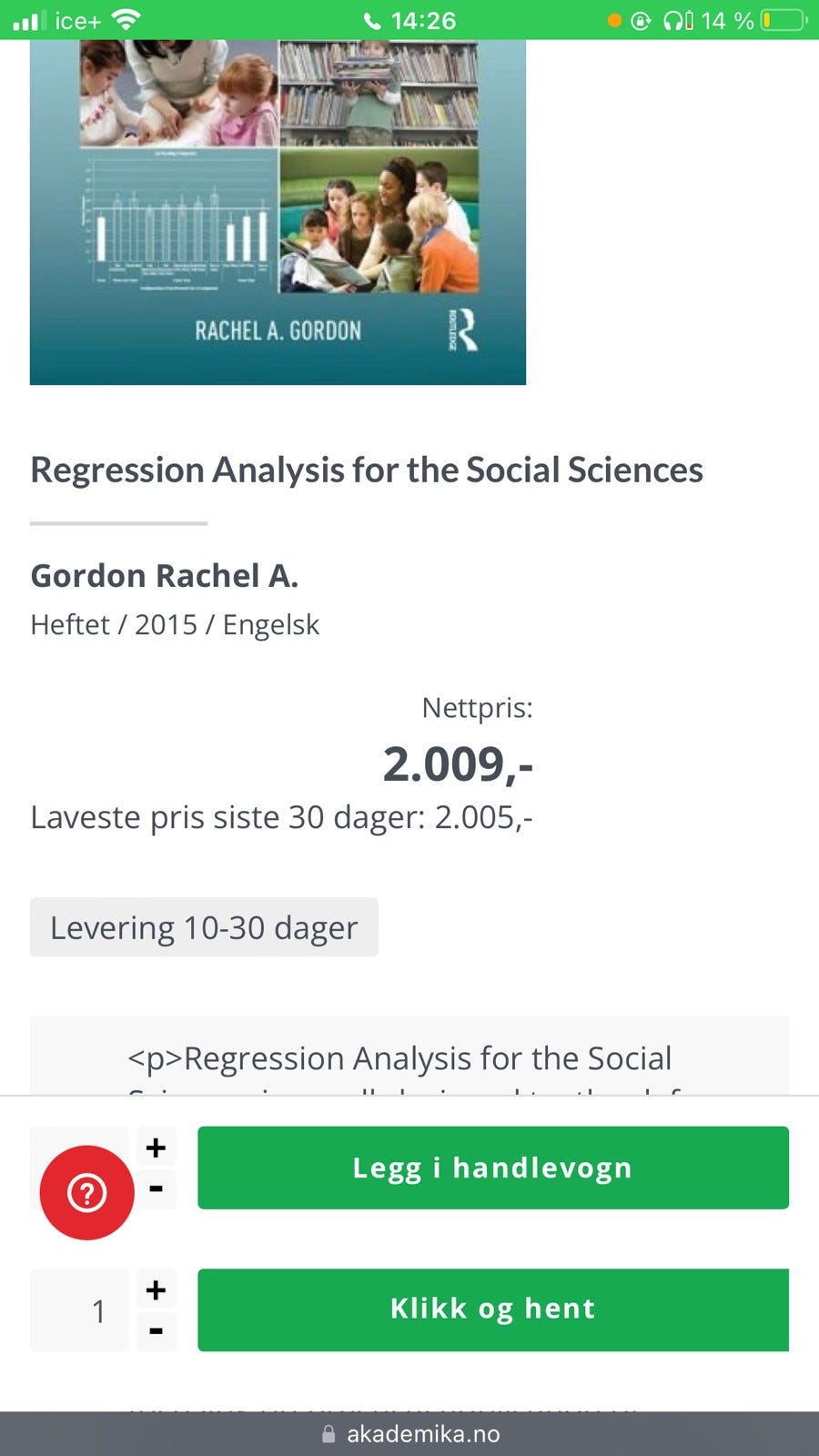Tap the Regression Analysis book title
Screen dimensions: 819x1456
367,470
